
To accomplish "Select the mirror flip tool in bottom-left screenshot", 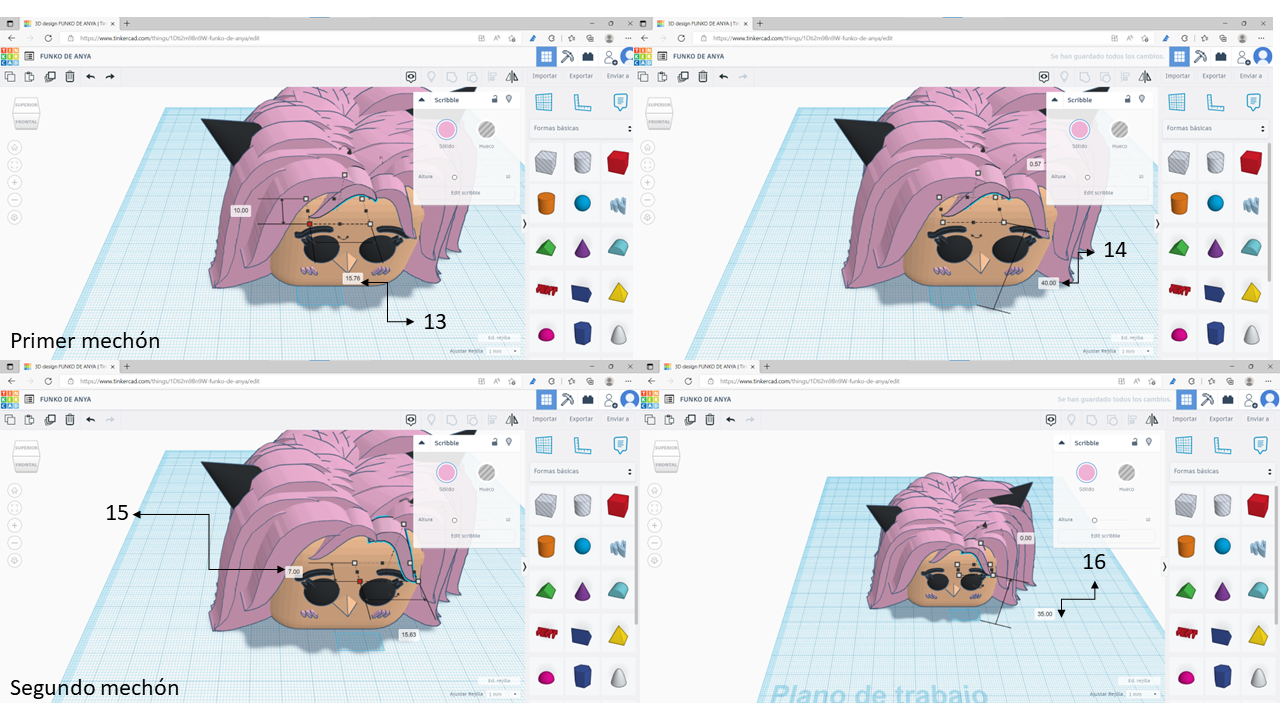I will [x=512, y=419].
